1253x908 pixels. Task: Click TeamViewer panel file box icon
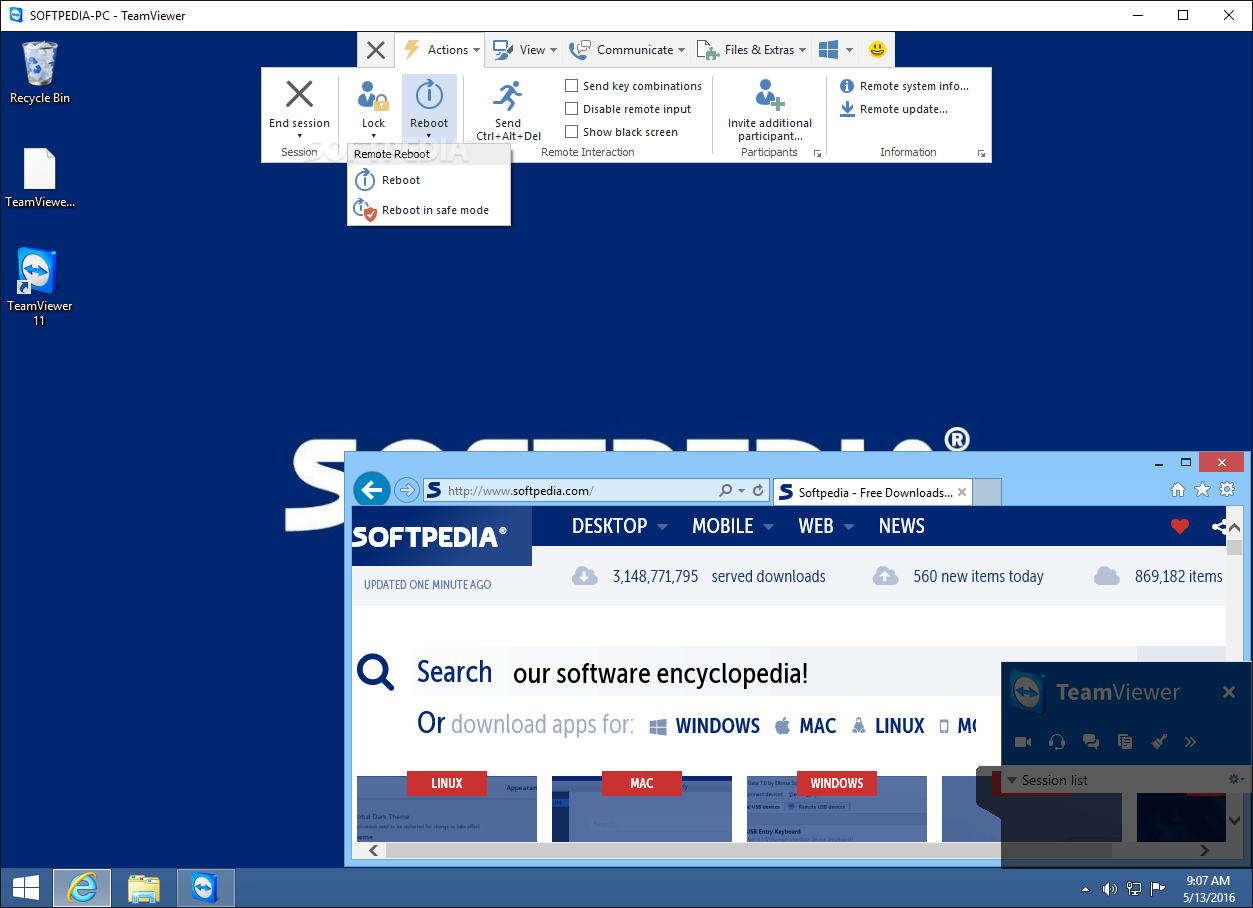[x=1125, y=742]
